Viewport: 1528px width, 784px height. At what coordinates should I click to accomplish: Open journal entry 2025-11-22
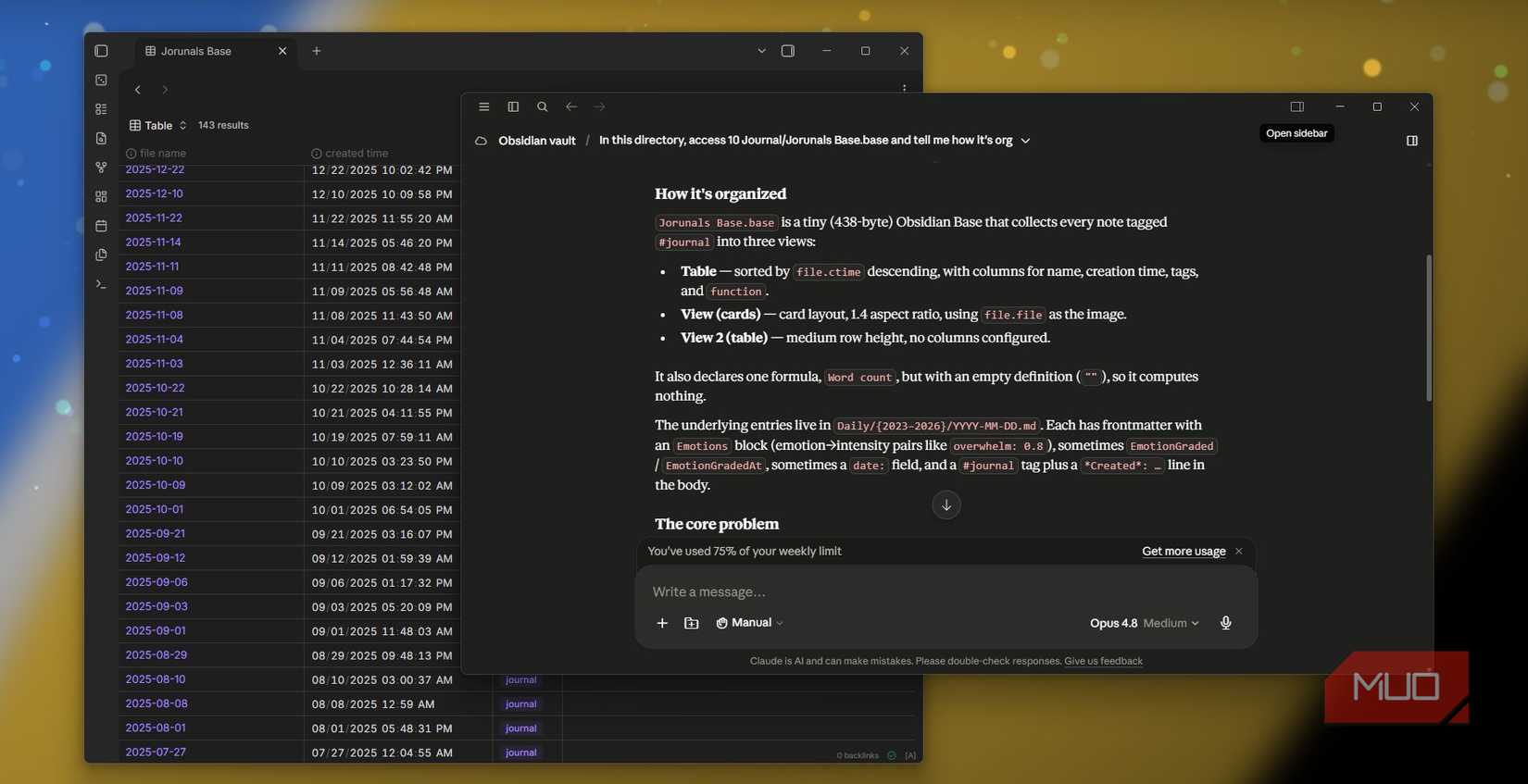pyautogui.click(x=154, y=218)
